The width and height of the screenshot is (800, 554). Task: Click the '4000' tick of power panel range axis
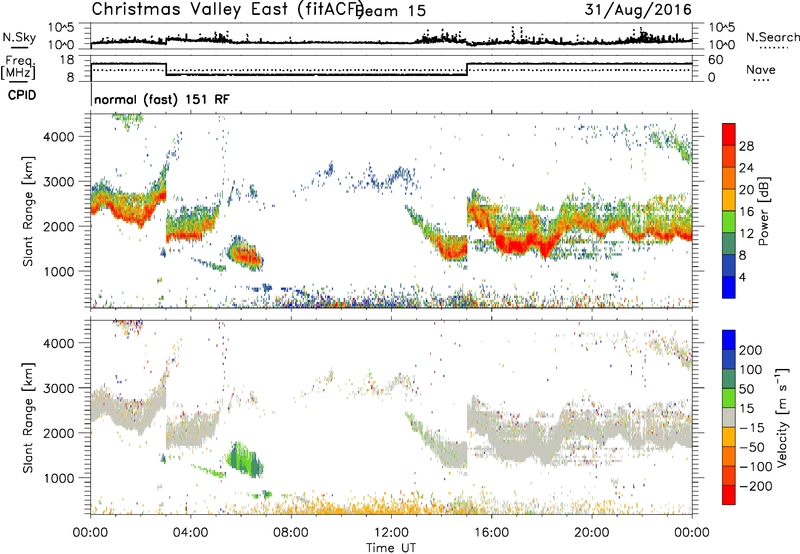click(x=58, y=137)
